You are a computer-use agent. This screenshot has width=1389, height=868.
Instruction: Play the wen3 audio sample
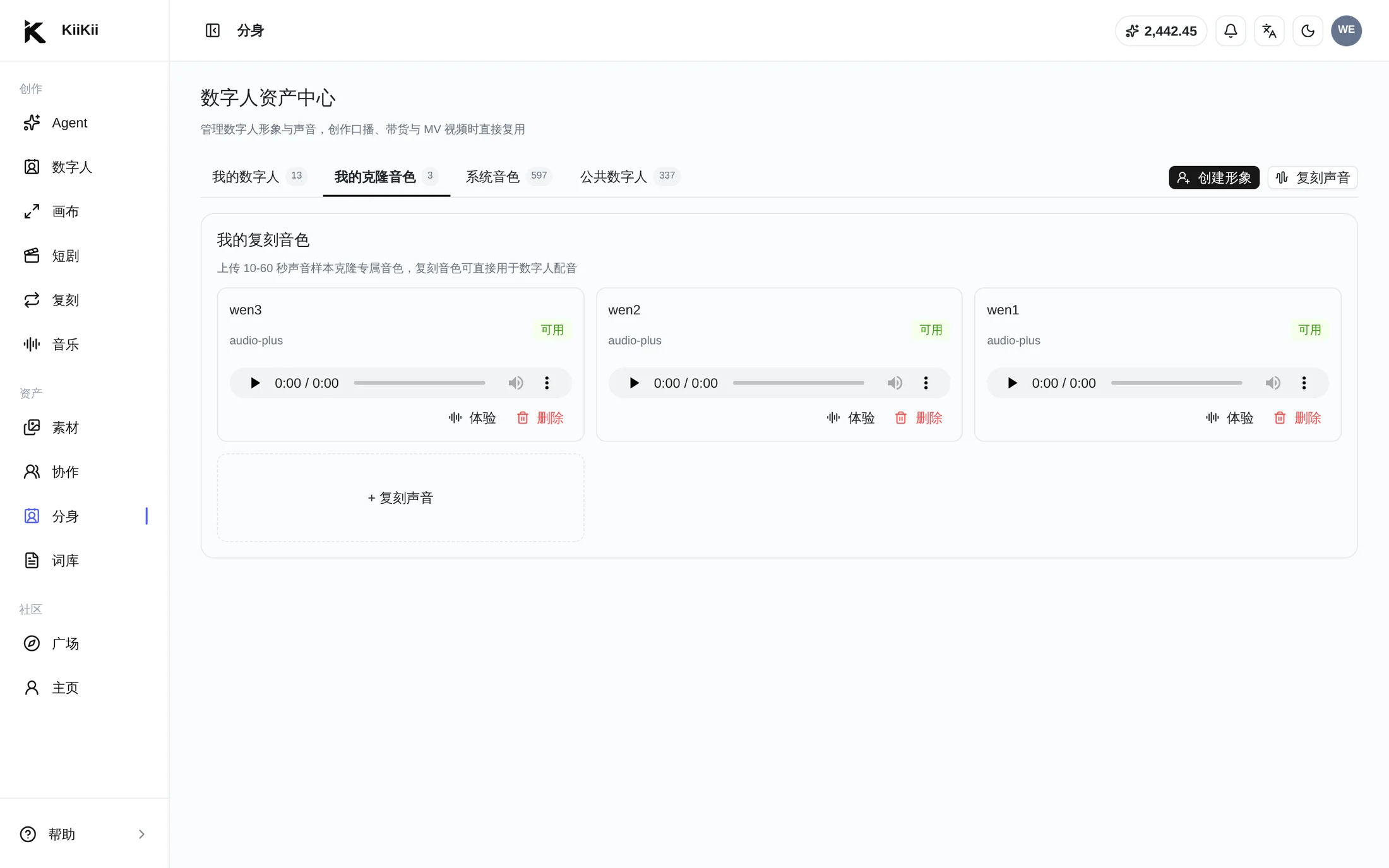click(255, 383)
